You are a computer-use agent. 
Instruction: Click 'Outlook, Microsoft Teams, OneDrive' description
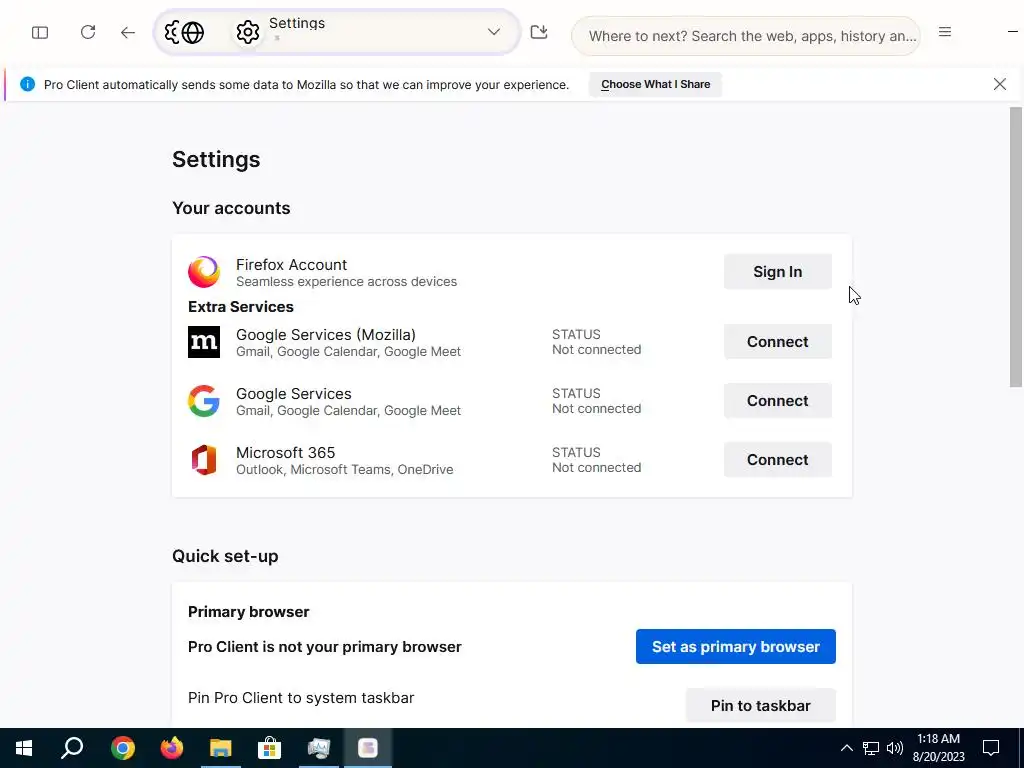pos(344,470)
